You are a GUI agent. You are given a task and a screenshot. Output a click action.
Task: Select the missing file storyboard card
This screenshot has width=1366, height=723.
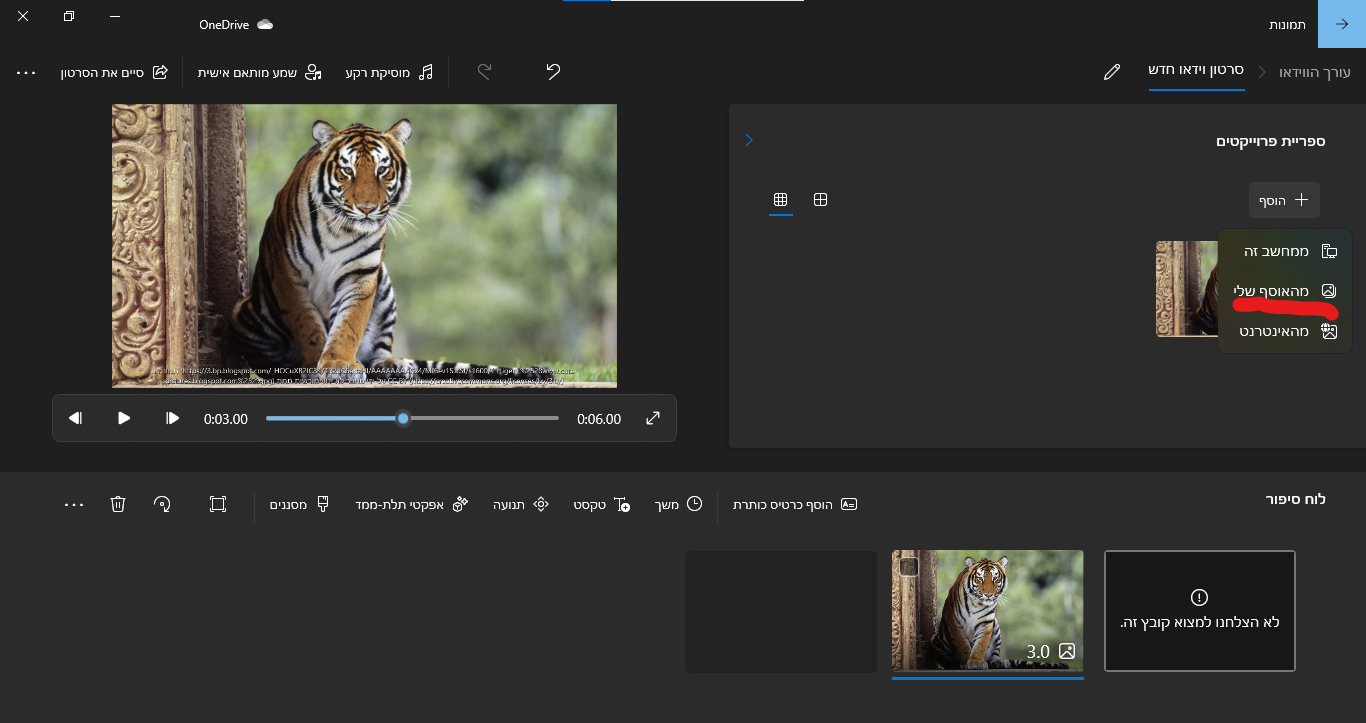pos(1200,610)
